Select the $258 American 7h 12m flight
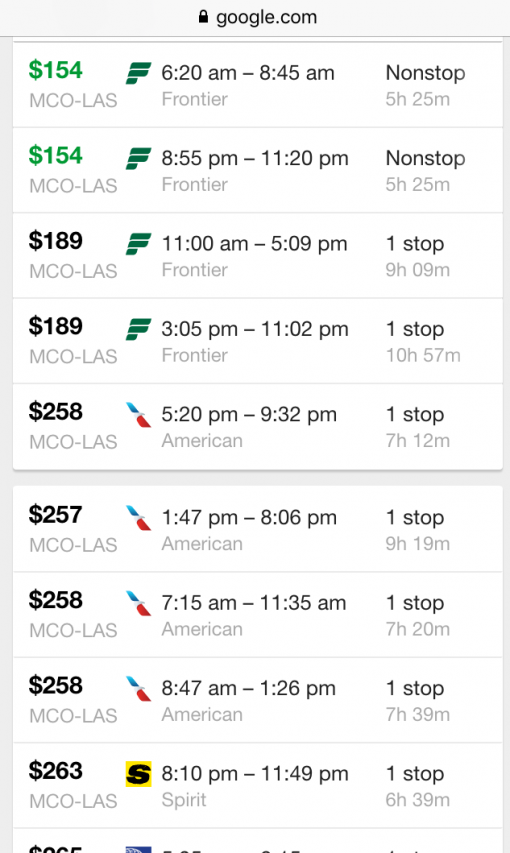The width and height of the screenshot is (510, 853). coord(257,426)
